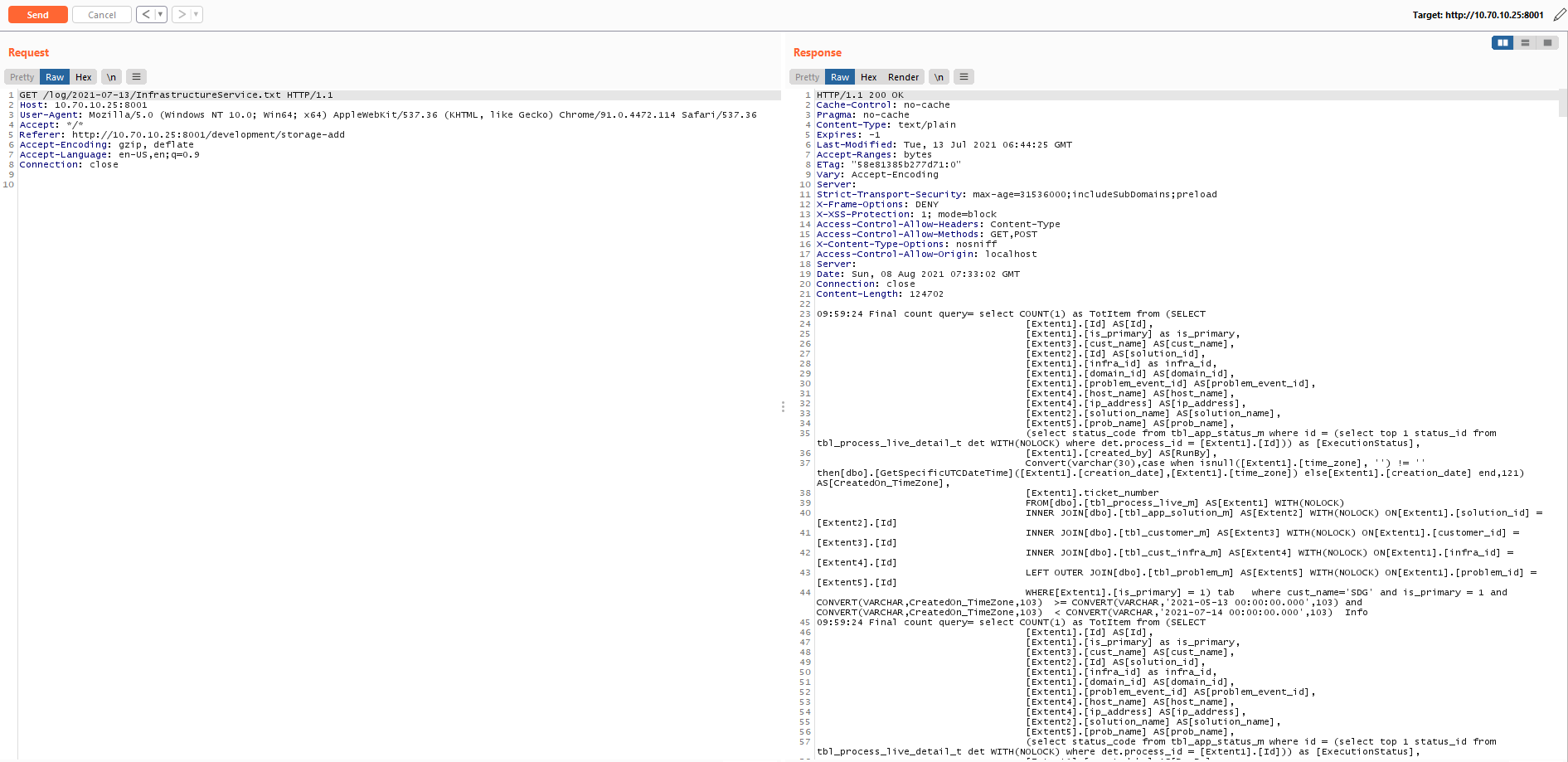The image size is (1568, 762).
Task: Click the Cache-Control: no-cache response header
Action: pos(883,105)
